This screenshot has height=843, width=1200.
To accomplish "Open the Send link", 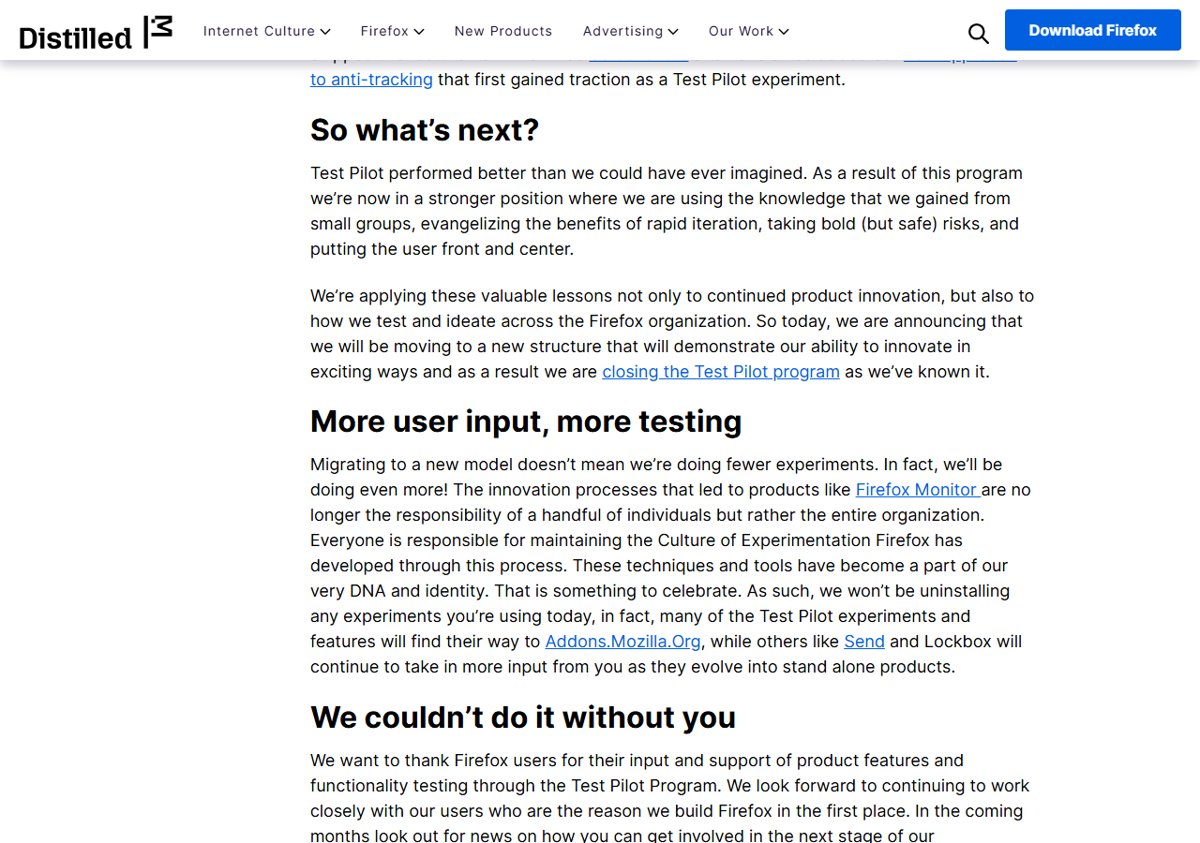I will pyautogui.click(x=864, y=641).
